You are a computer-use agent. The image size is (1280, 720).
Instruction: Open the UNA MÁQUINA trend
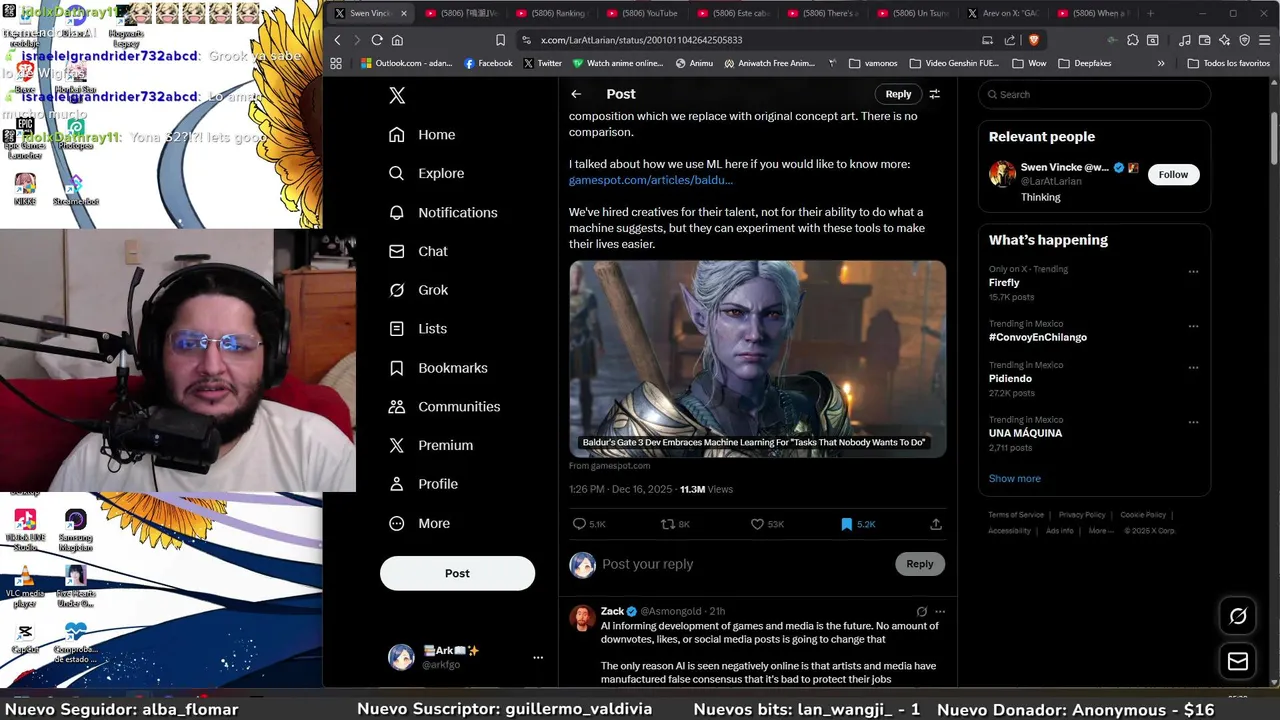1025,433
